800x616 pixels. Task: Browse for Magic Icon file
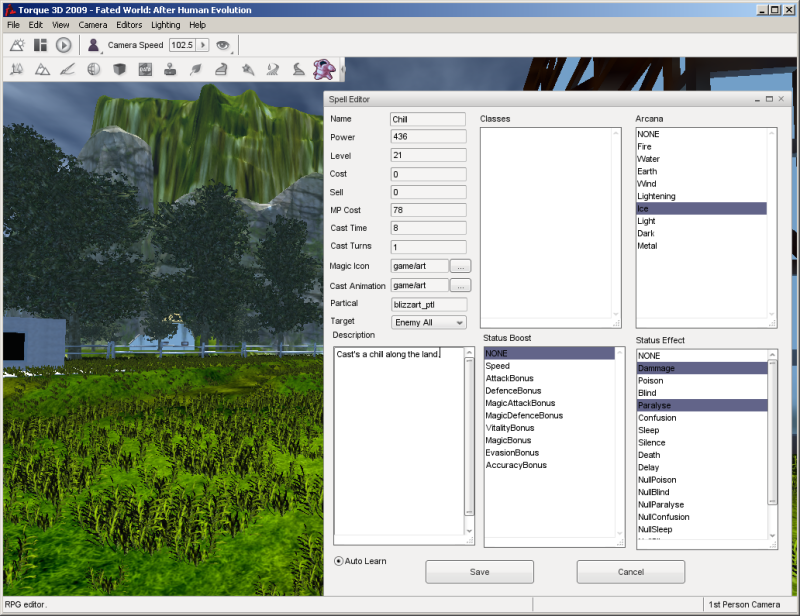(460, 266)
